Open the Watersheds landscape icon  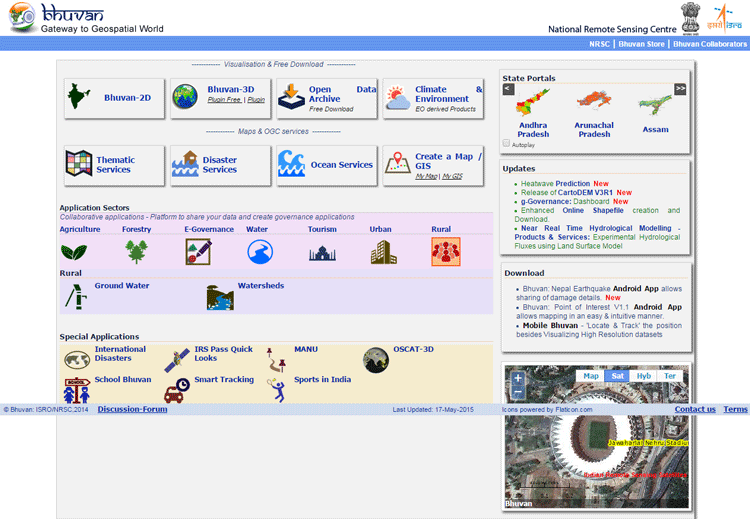click(x=221, y=297)
